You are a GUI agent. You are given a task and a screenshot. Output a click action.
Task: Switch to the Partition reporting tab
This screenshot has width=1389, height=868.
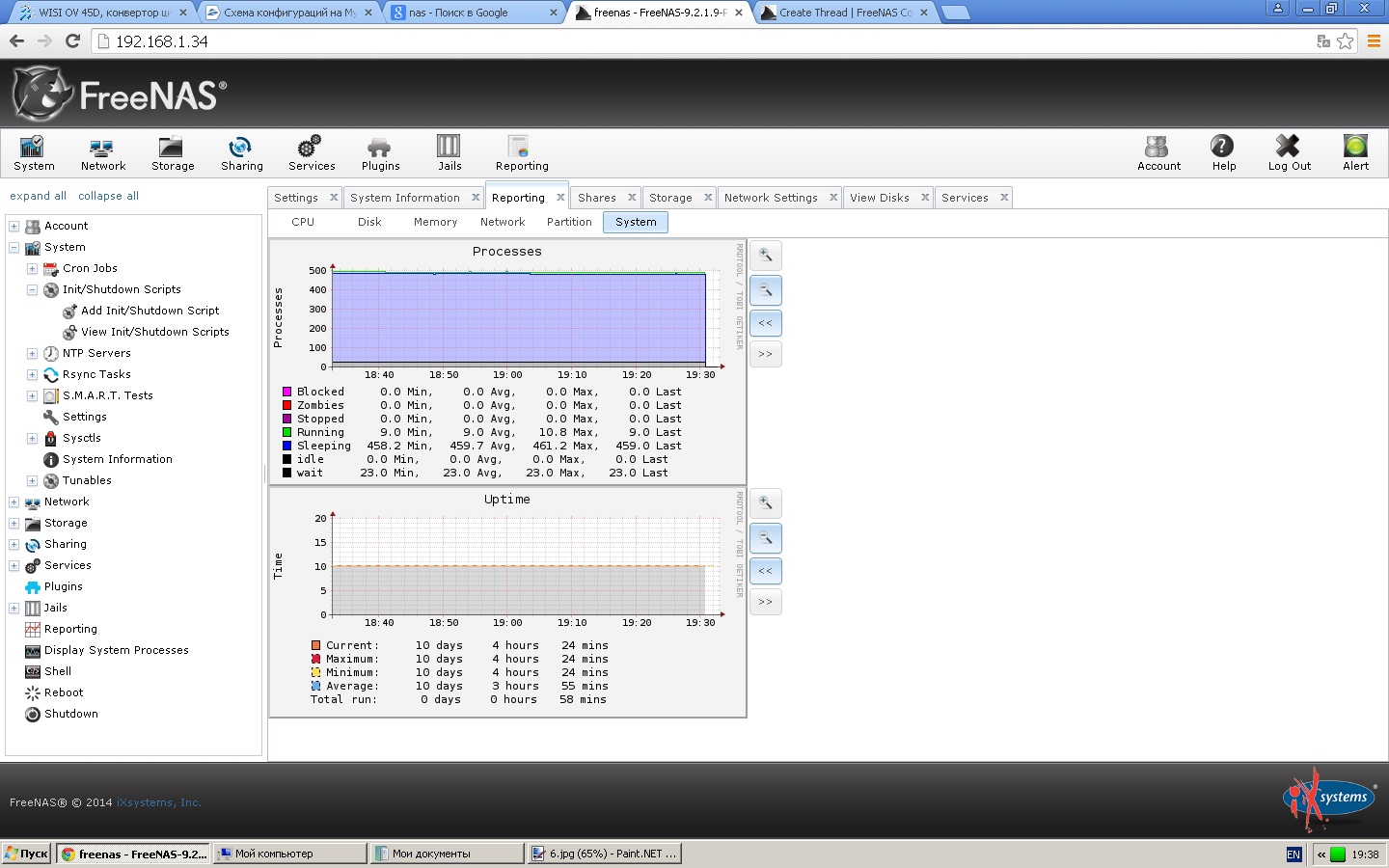coord(569,222)
